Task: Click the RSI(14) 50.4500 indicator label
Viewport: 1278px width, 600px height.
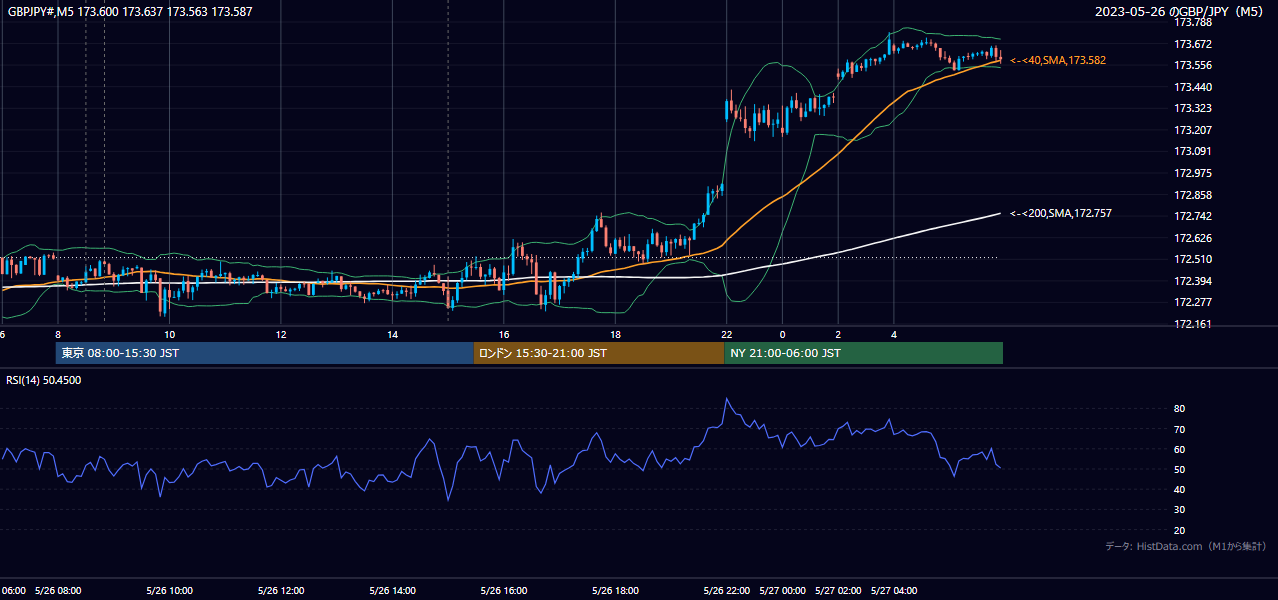Action: tap(44, 380)
